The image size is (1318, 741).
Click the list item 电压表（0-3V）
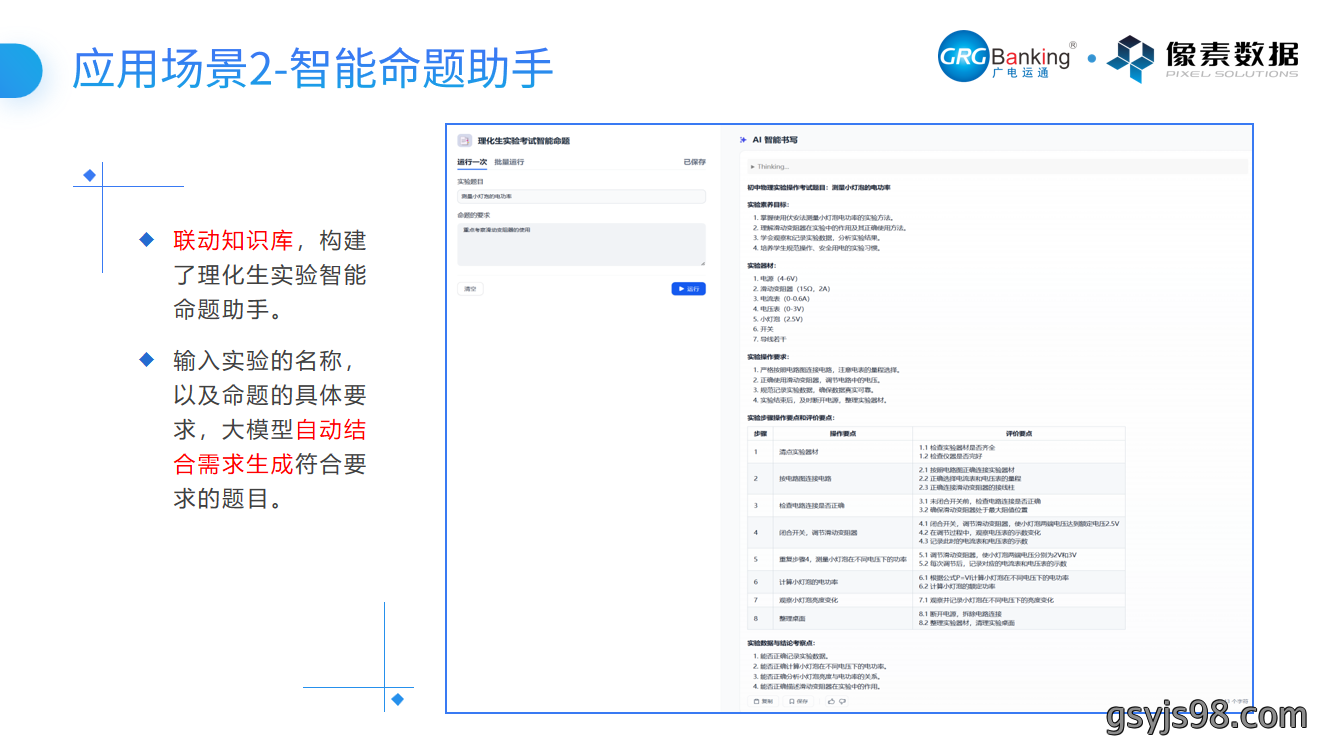coord(779,309)
